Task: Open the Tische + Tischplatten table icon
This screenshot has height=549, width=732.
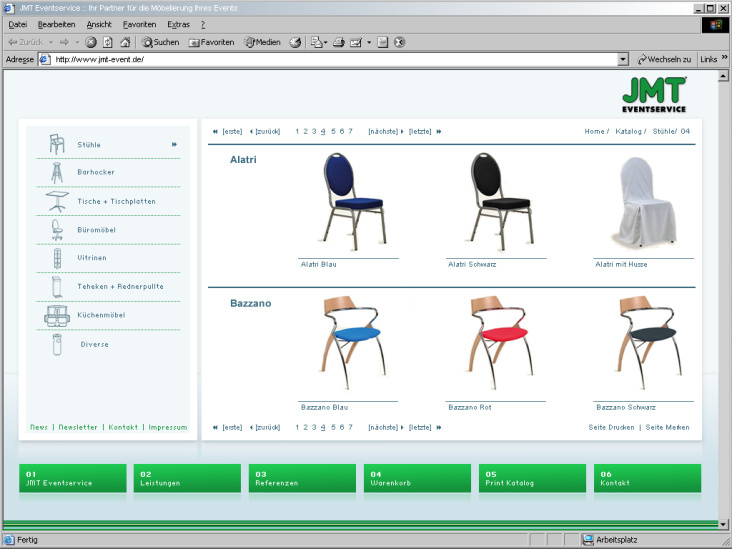Action: point(57,201)
